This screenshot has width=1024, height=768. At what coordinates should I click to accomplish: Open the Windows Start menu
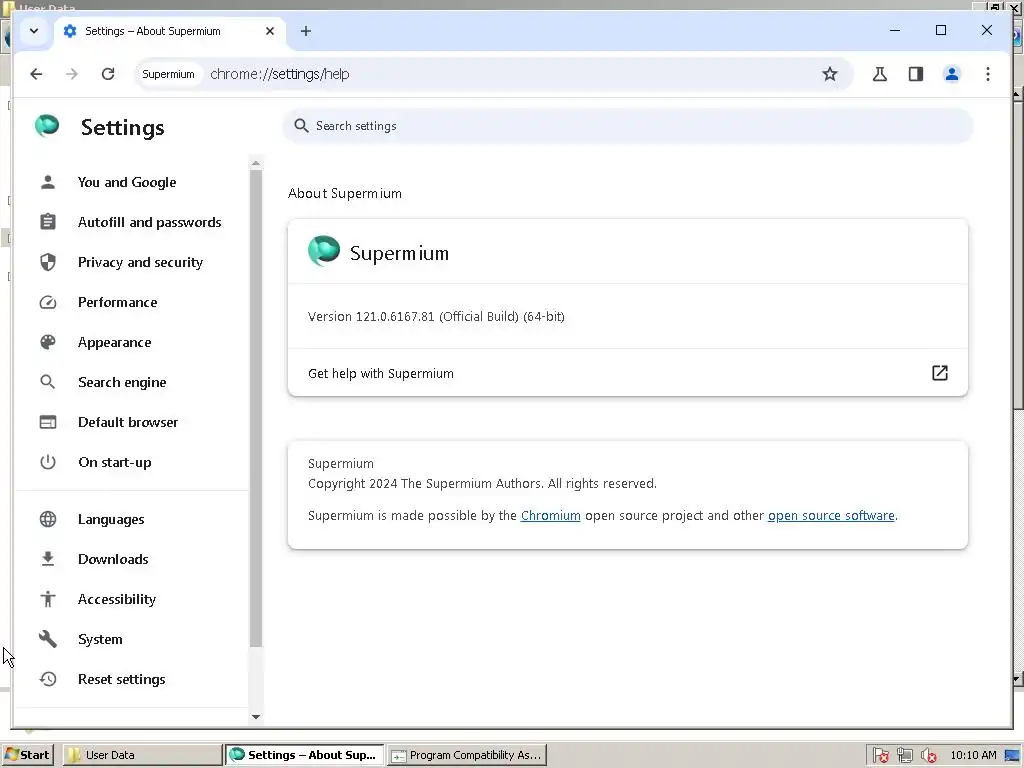[x=27, y=755]
